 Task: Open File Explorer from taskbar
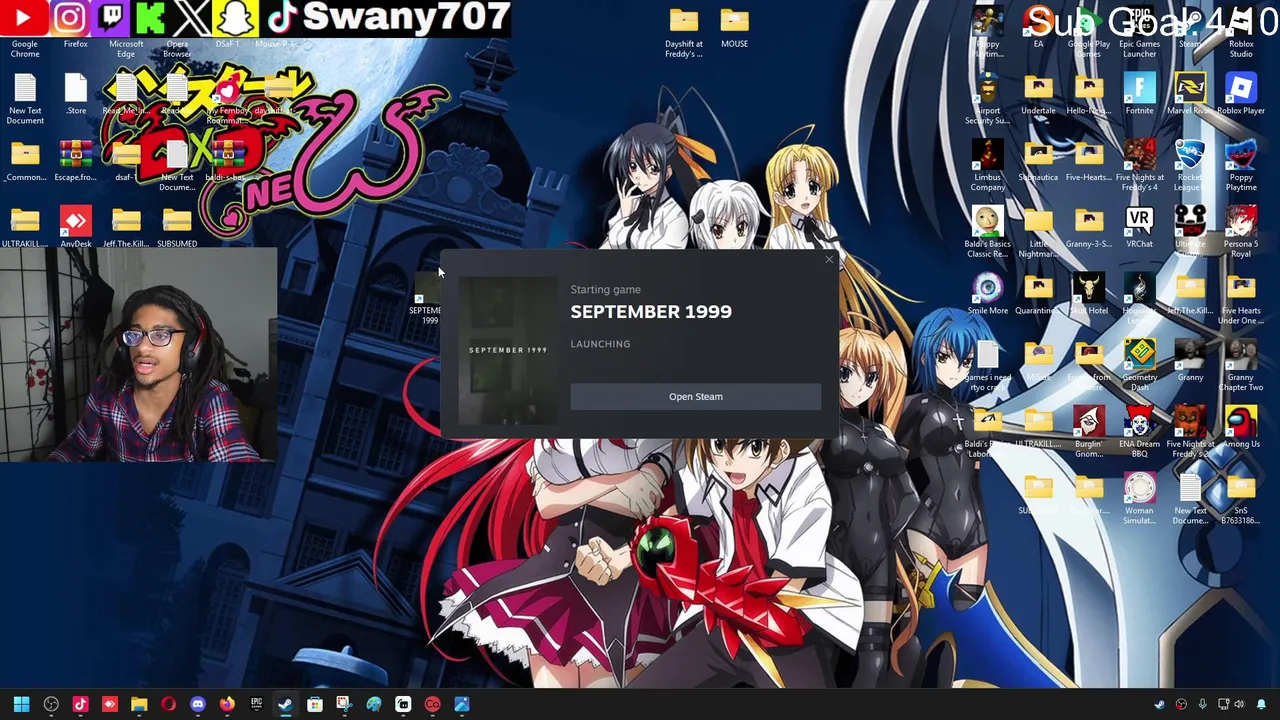[139, 704]
